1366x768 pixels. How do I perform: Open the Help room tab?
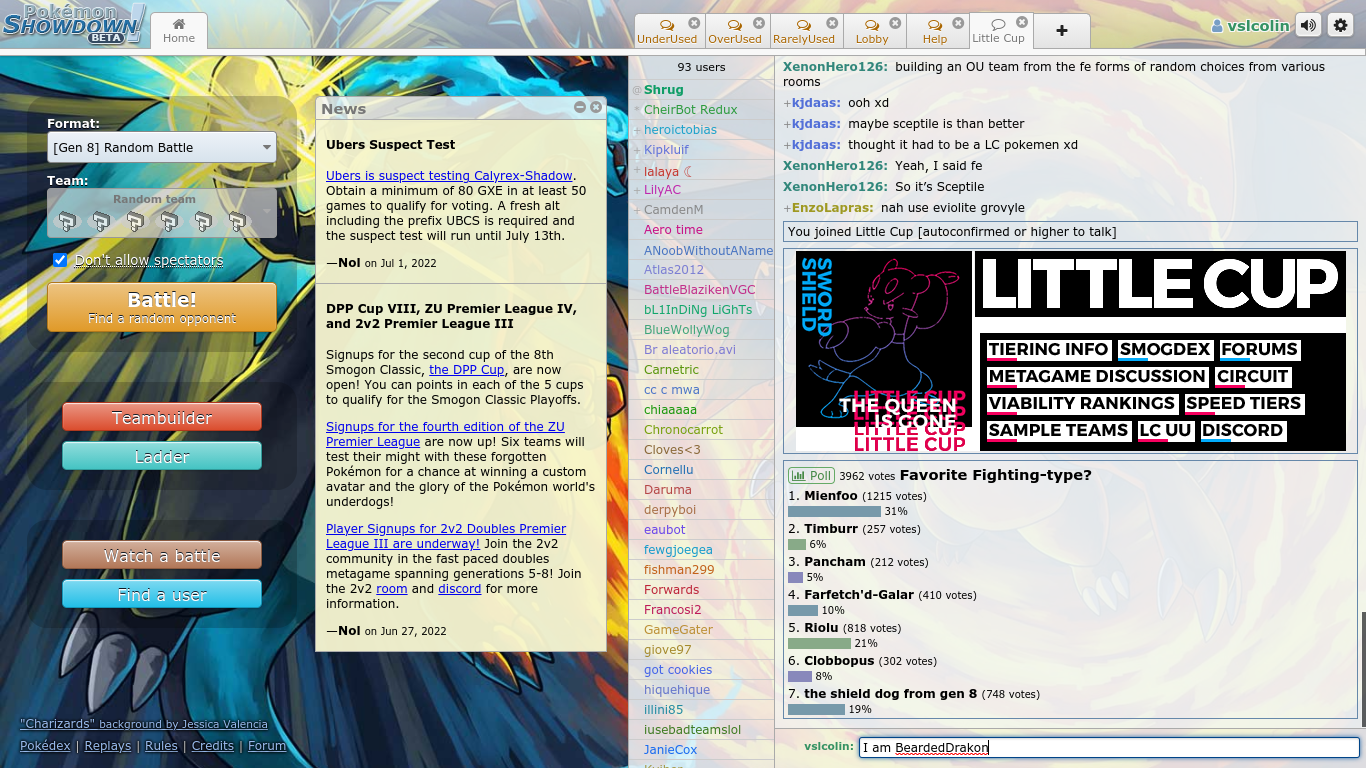point(935,31)
